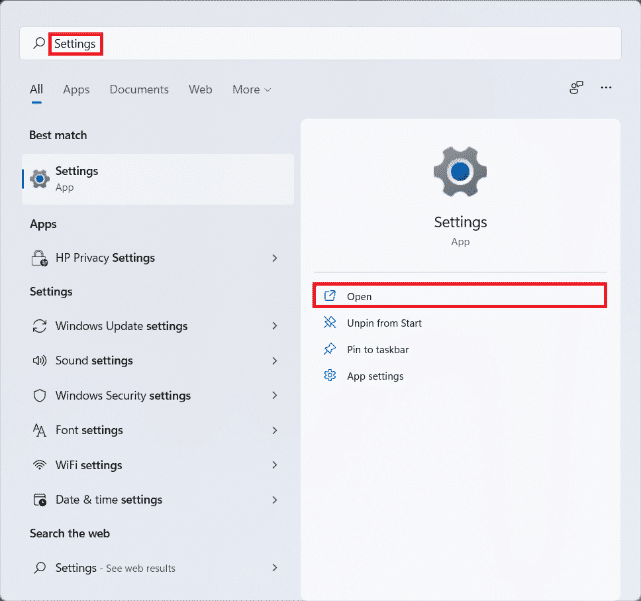Open Settings - See web results entry
Image resolution: width=641 pixels, height=601 pixels.
[x=158, y=567]
